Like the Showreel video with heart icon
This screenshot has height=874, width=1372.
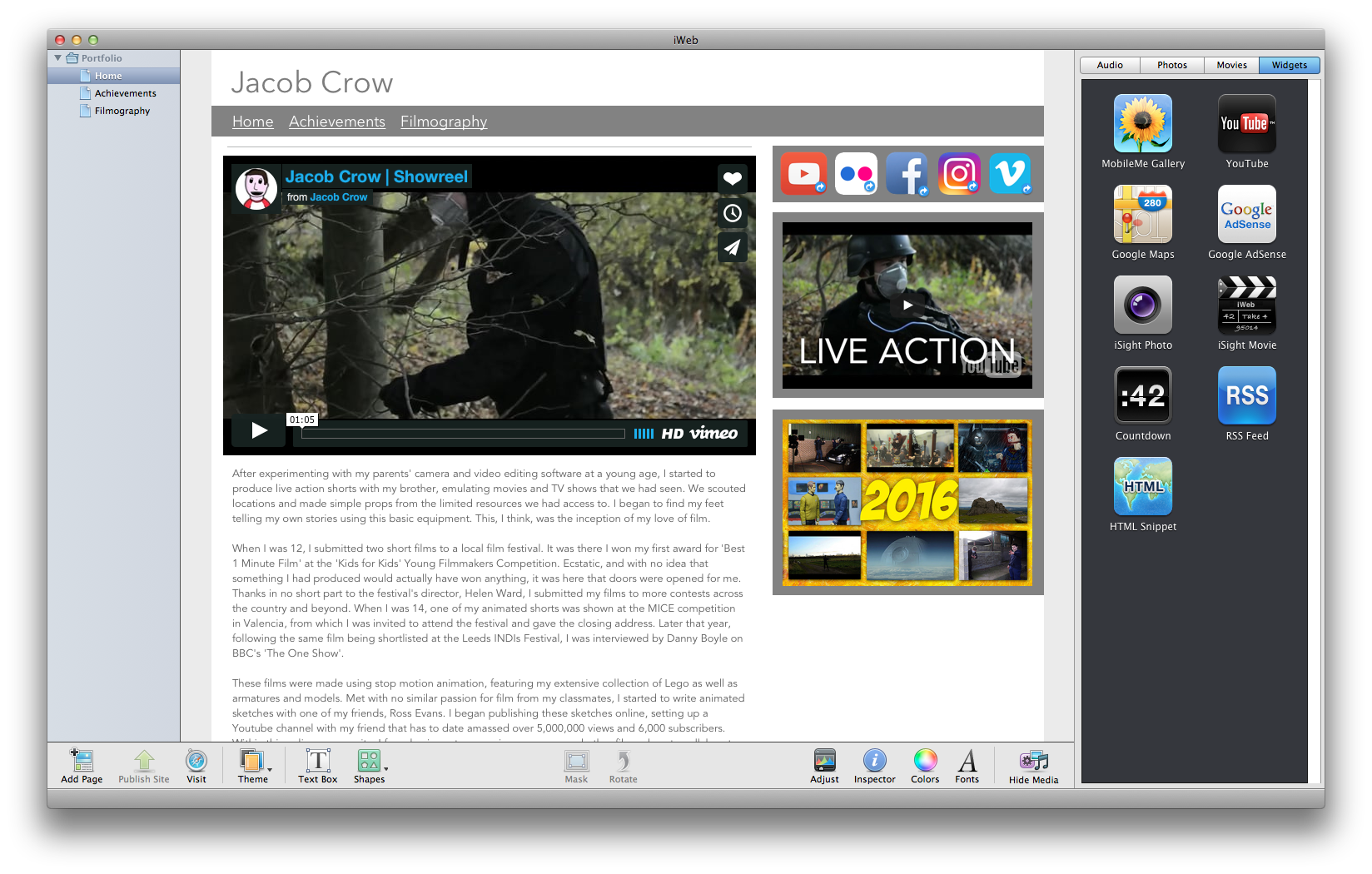tap(733, 178)
